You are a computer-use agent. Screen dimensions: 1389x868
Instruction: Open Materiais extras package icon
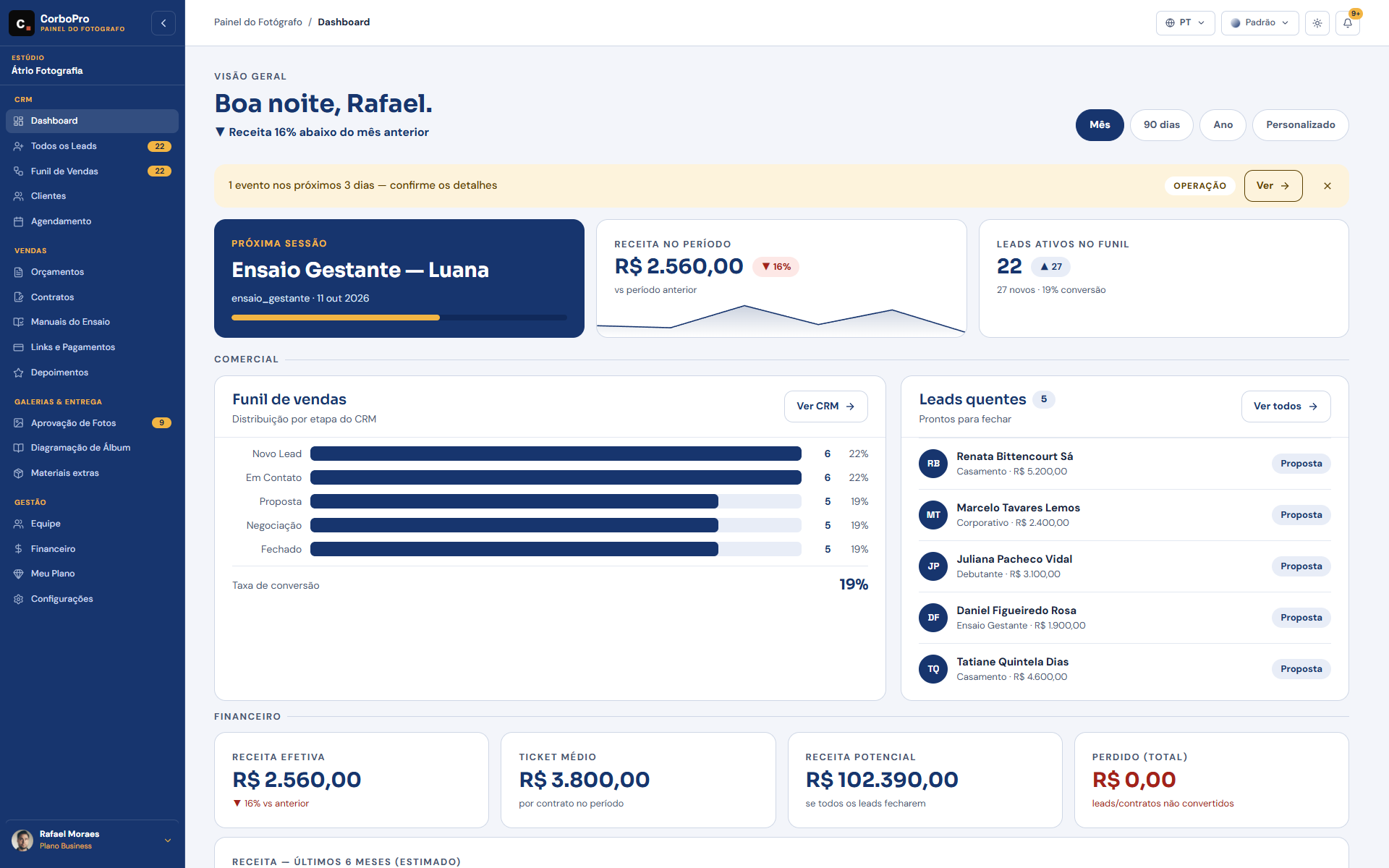coord(19,473)
